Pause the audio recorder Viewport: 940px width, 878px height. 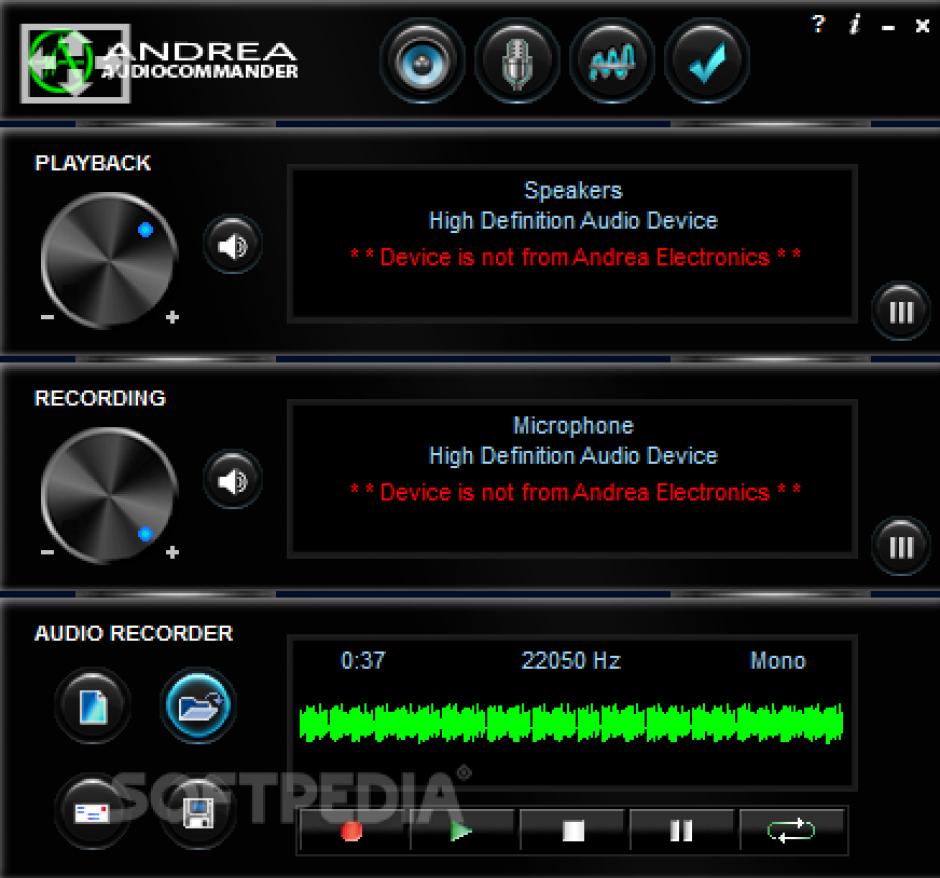point(682,831)
